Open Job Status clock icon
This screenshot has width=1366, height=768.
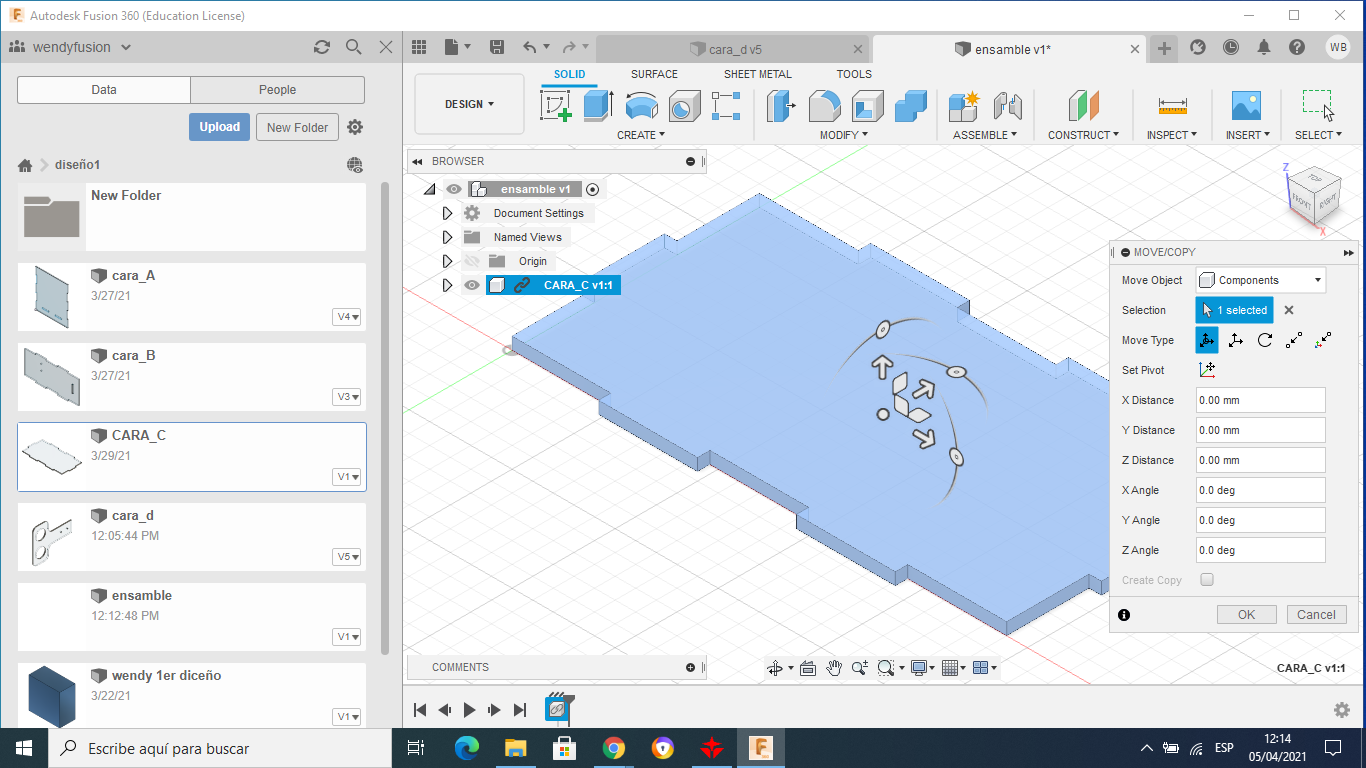point(1231,47)
